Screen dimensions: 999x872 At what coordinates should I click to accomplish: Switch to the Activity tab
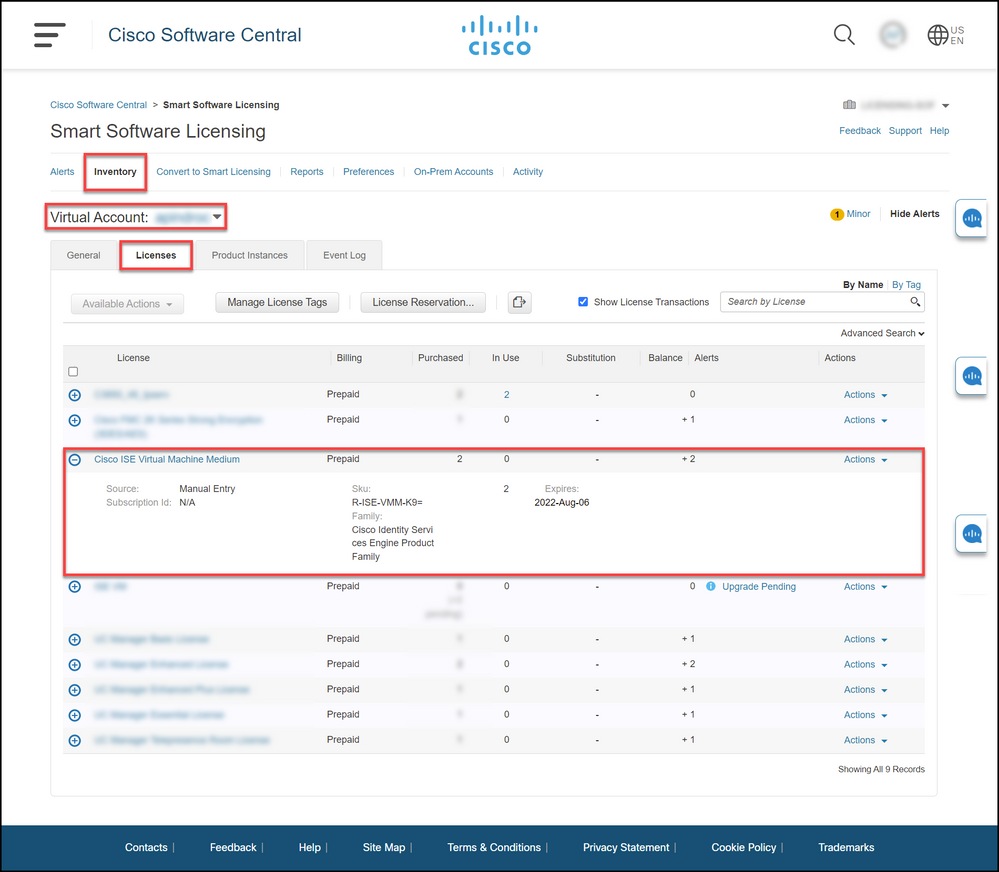click(x=528, y=171)
